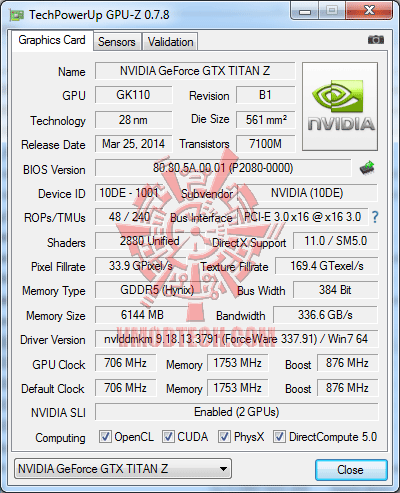Toggle the DirectCompute 5.0 checkbox
The image size is (400, 493).
279,436
